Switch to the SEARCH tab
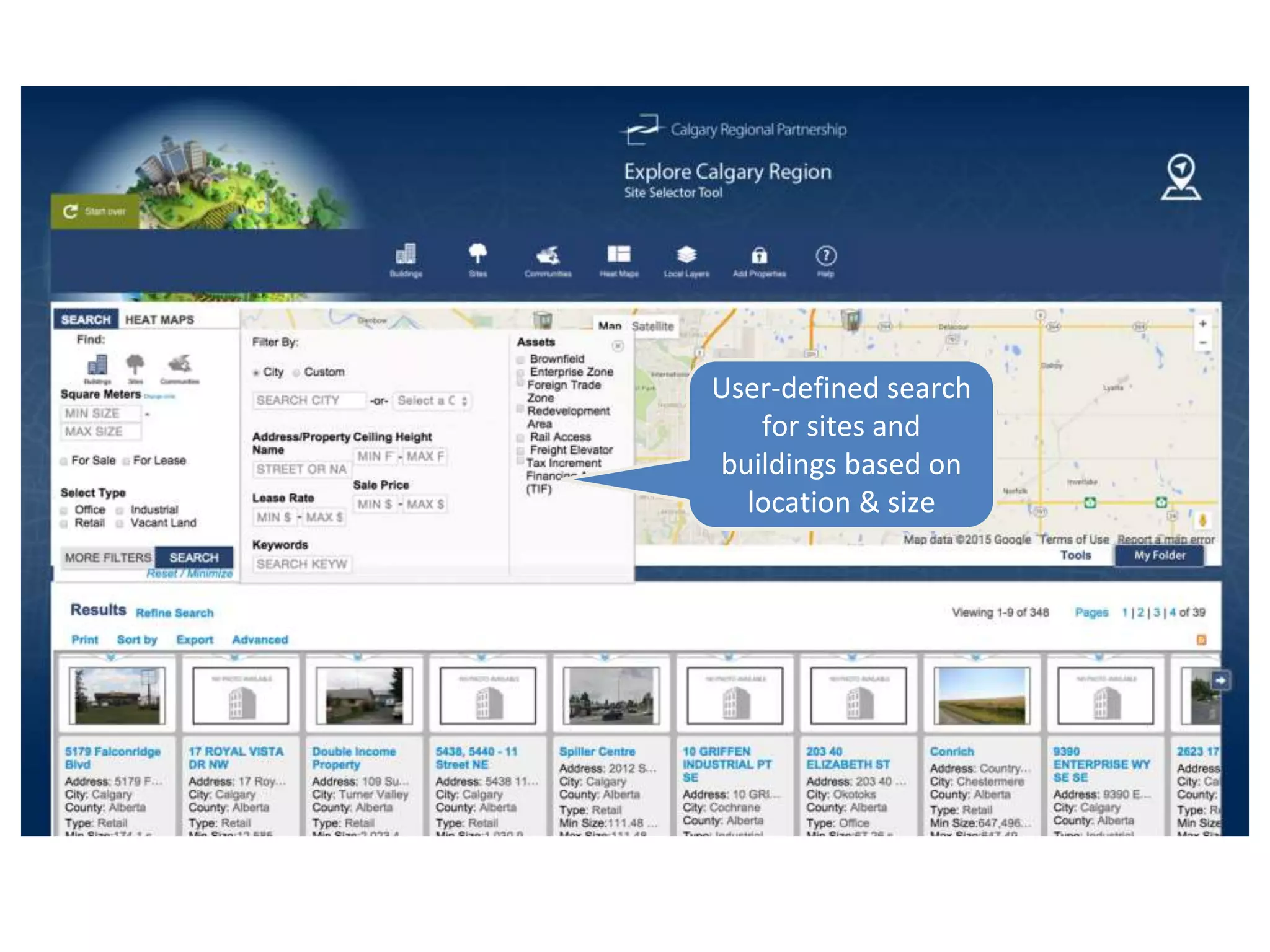 (x=86, y=319)
